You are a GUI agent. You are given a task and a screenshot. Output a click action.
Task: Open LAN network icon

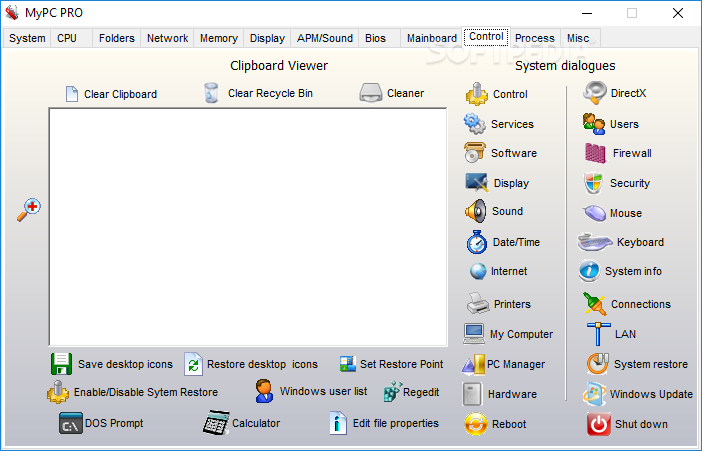coord(598,334)
